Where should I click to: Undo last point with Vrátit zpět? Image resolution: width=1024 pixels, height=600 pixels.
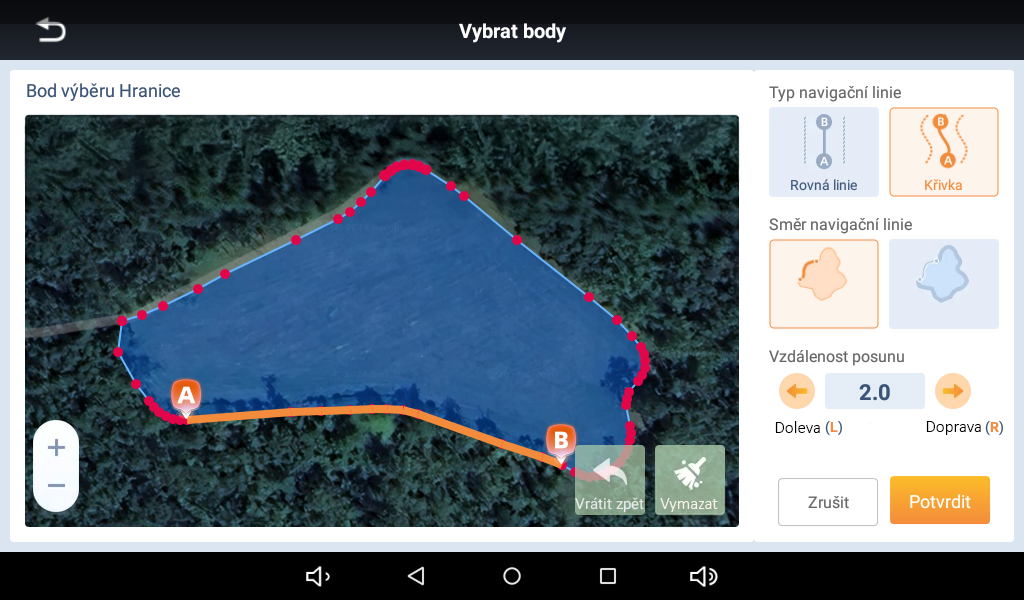tap(609, 480)
